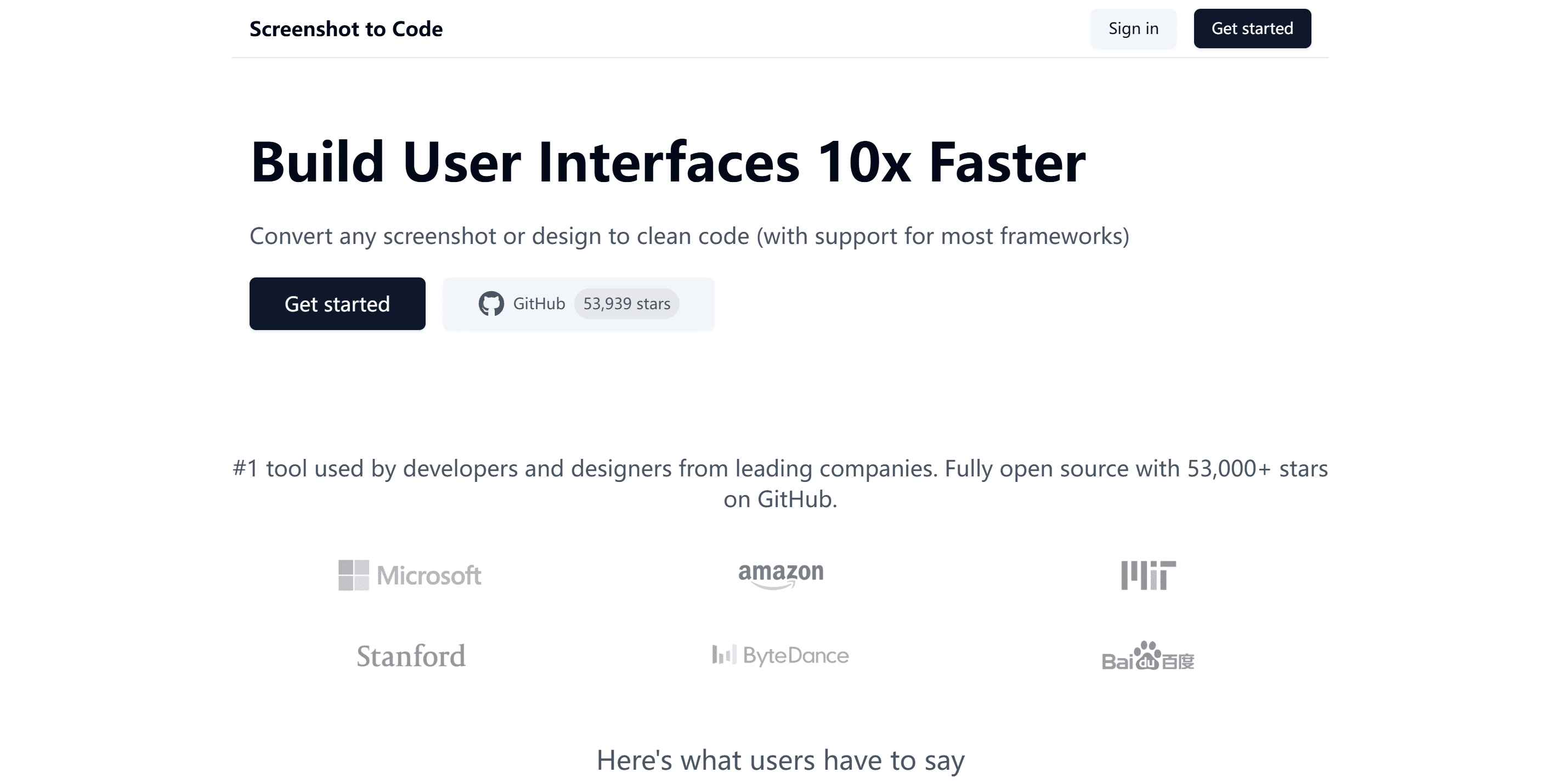Screen dimensions: 1561x784
Task: Click the #1 tool used by developers paragraph
Action: (780, 484)
